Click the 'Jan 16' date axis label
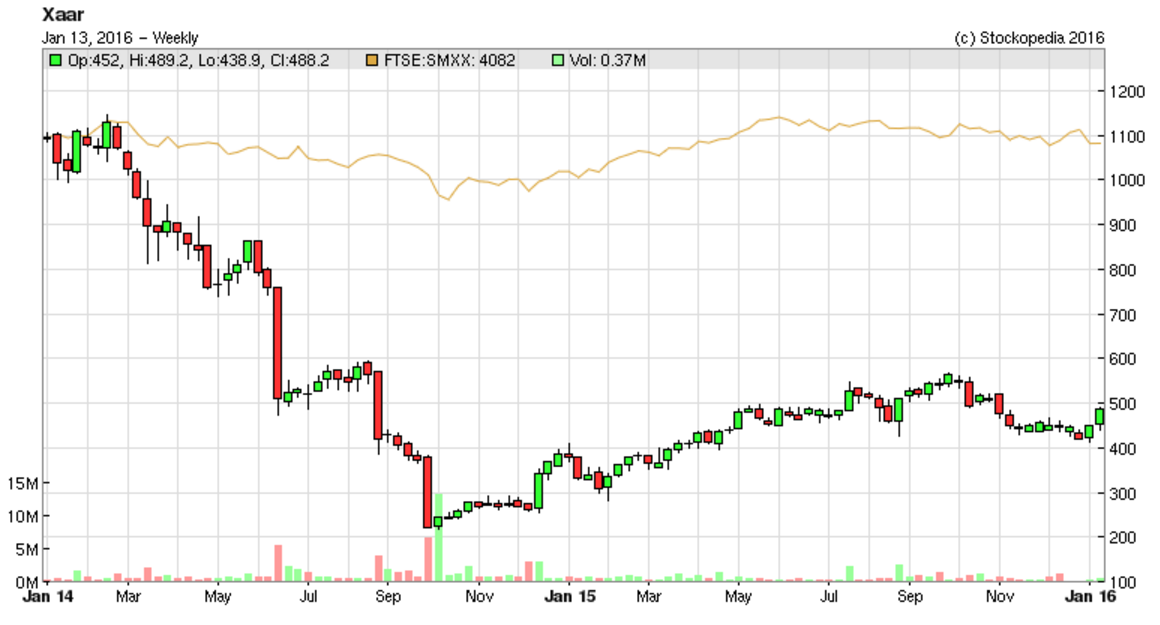1160x625 pixels. (x=1090, y=596)
